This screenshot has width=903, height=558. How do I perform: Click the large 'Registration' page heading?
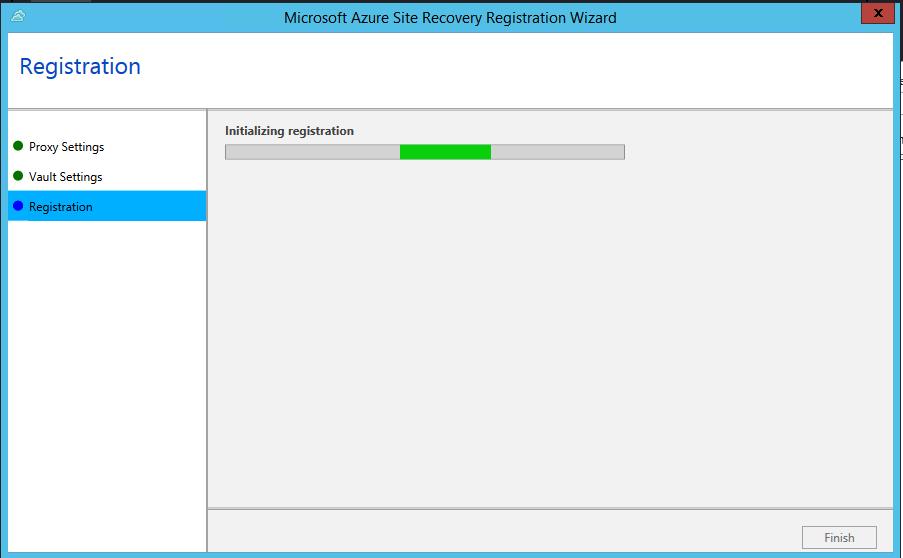pyautogui.click(x=80, y=67)
